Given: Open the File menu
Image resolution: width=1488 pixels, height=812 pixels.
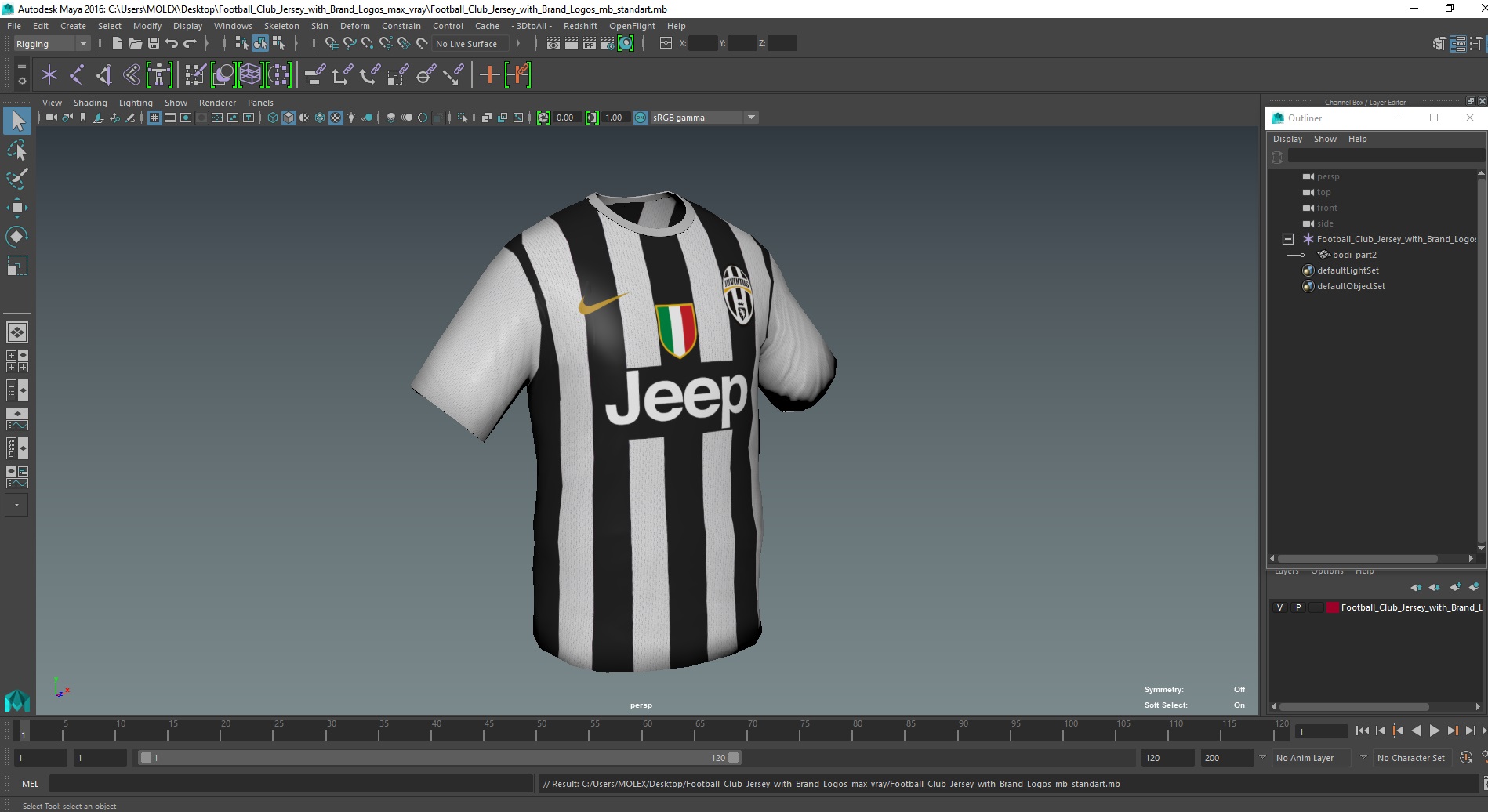Looking at the screenshot, I should coord(14,26).
